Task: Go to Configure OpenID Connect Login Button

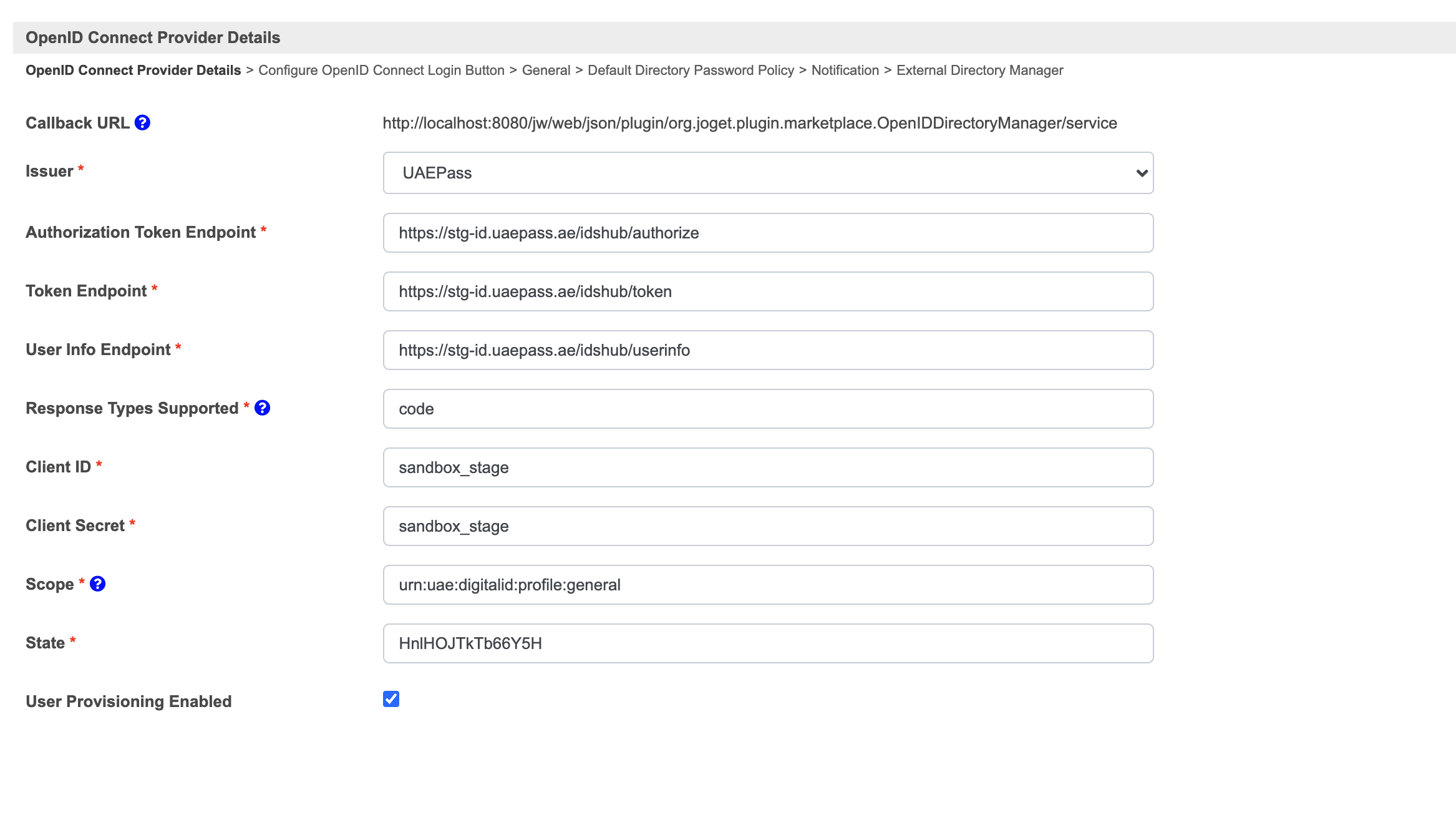Action: (x=381, y=71)
